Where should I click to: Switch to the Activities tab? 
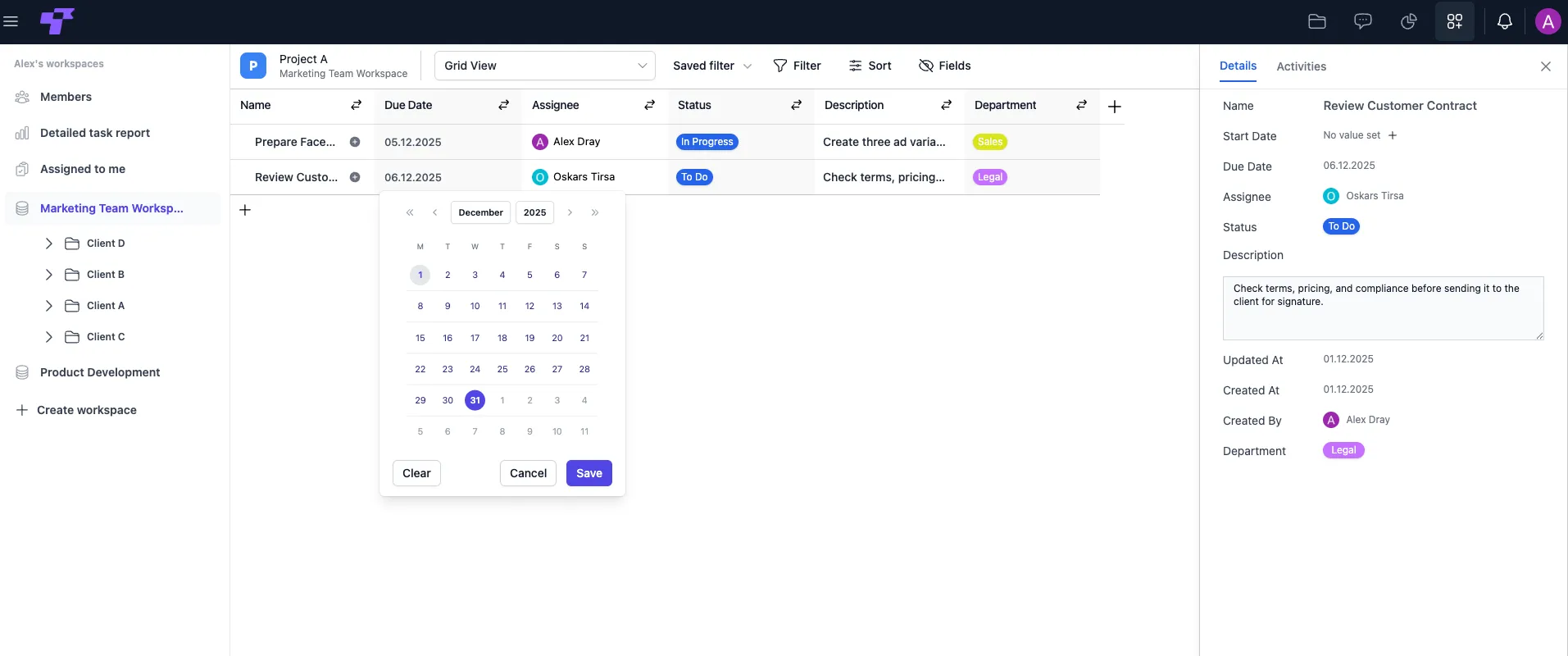[x=1301, y=66]
